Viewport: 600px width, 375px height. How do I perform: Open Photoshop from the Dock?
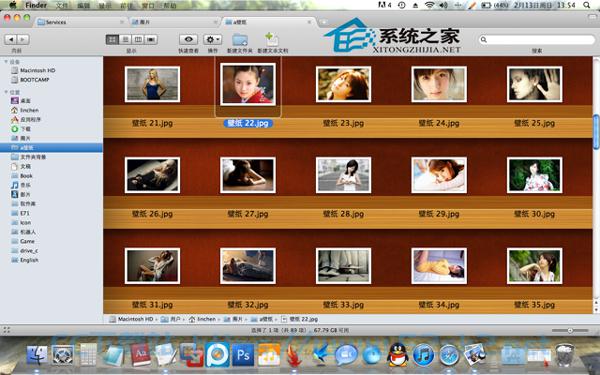[x=243, y=355]
